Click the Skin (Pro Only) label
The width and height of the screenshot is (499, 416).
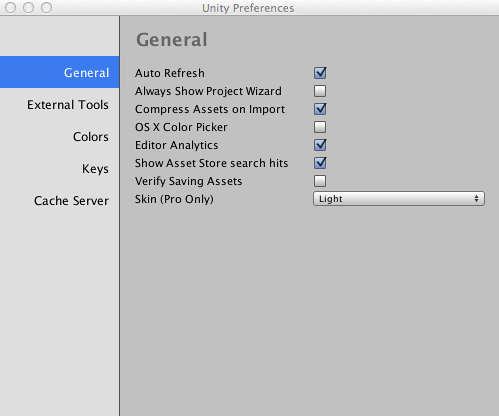[174, 199]
